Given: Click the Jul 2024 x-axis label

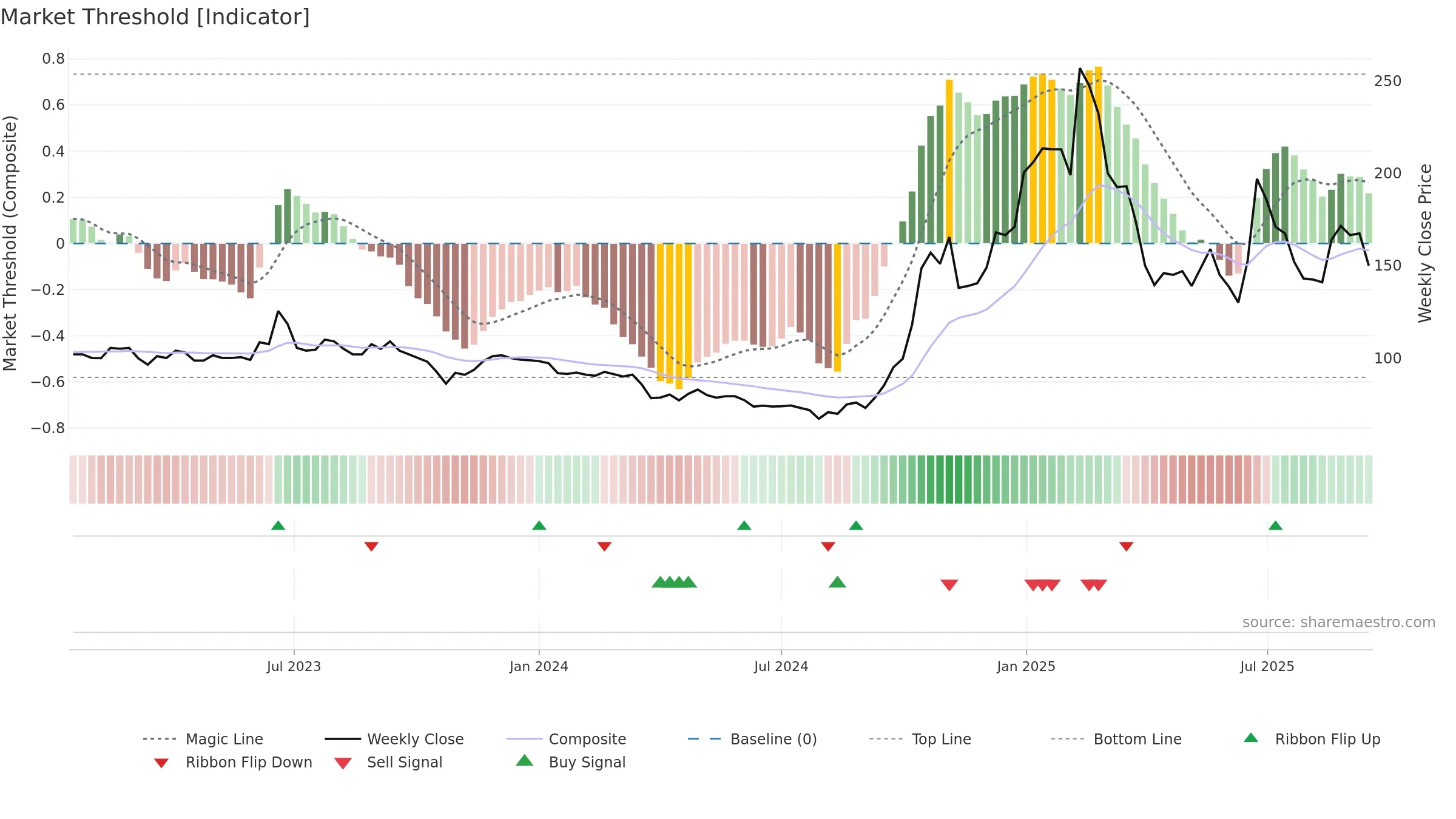Looking at the screenshot, I should point(781,667).
